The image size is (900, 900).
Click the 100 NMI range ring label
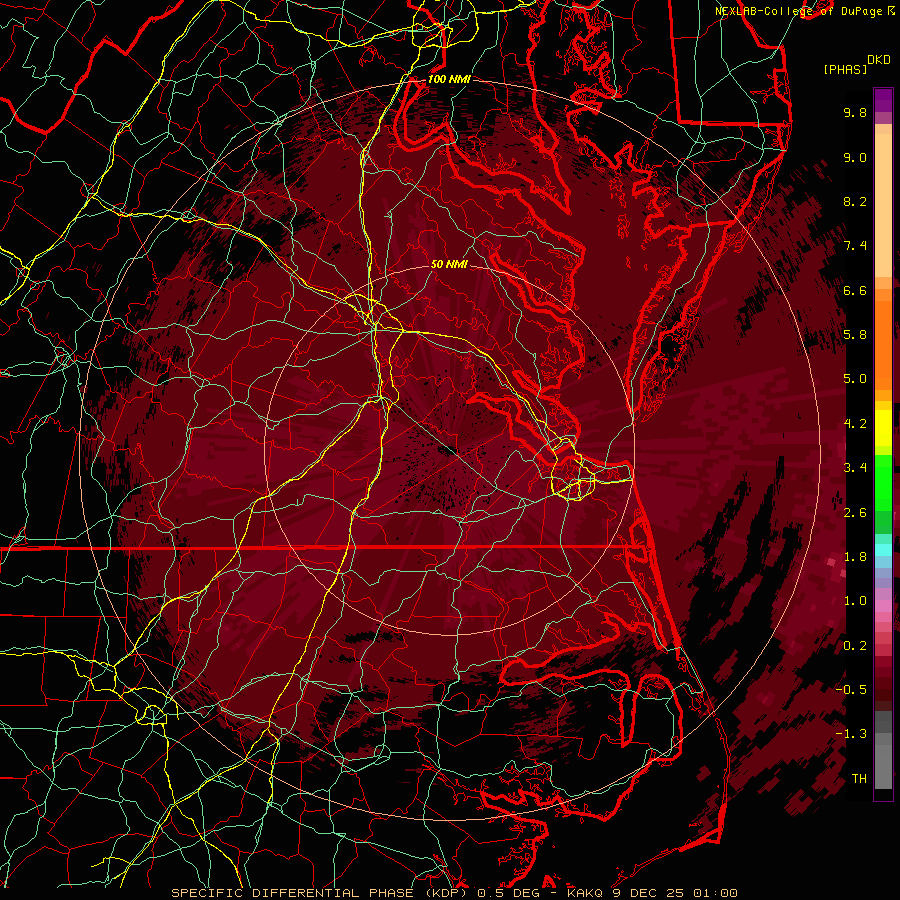[x=449, y=79]
